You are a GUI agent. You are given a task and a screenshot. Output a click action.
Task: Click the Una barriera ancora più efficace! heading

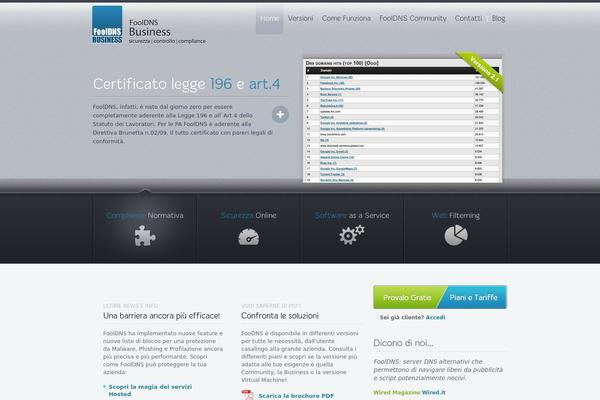[x=161, y=316]
